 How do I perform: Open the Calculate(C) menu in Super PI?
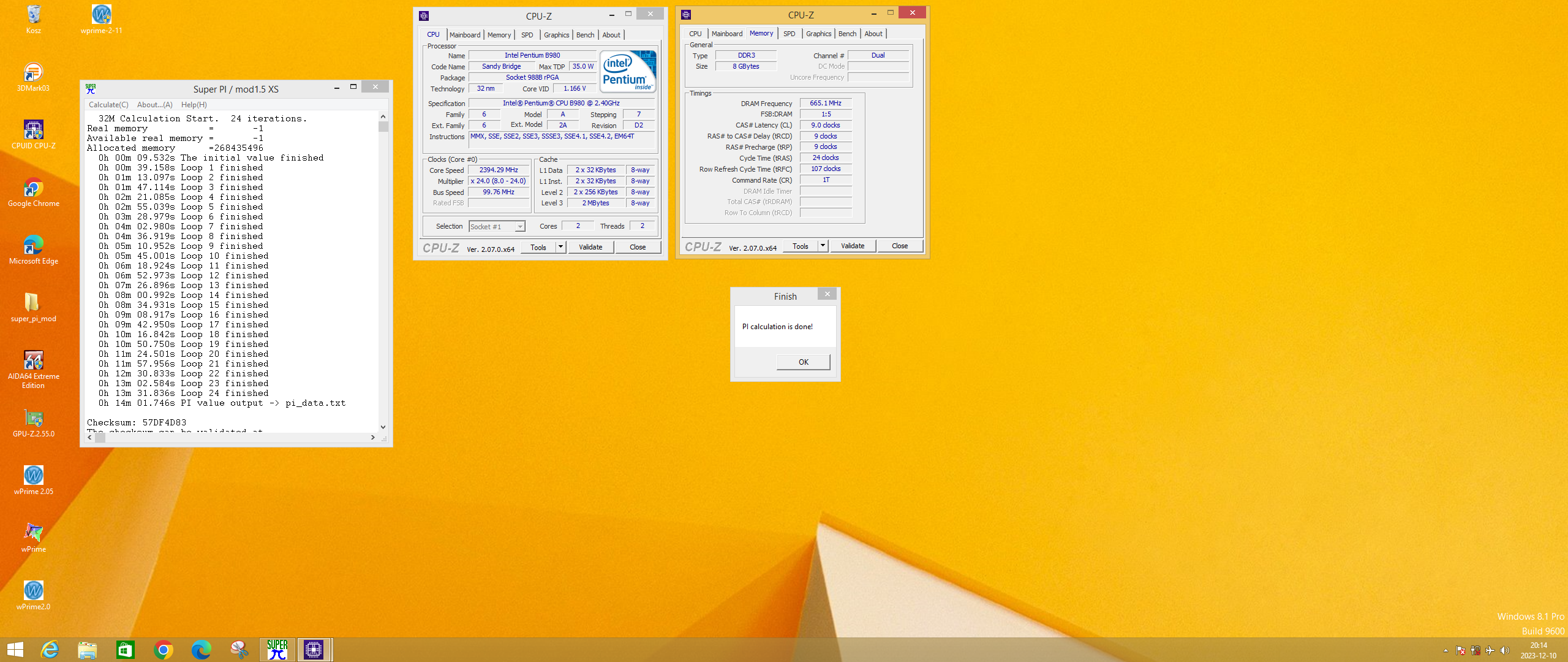tap(108, 105)
